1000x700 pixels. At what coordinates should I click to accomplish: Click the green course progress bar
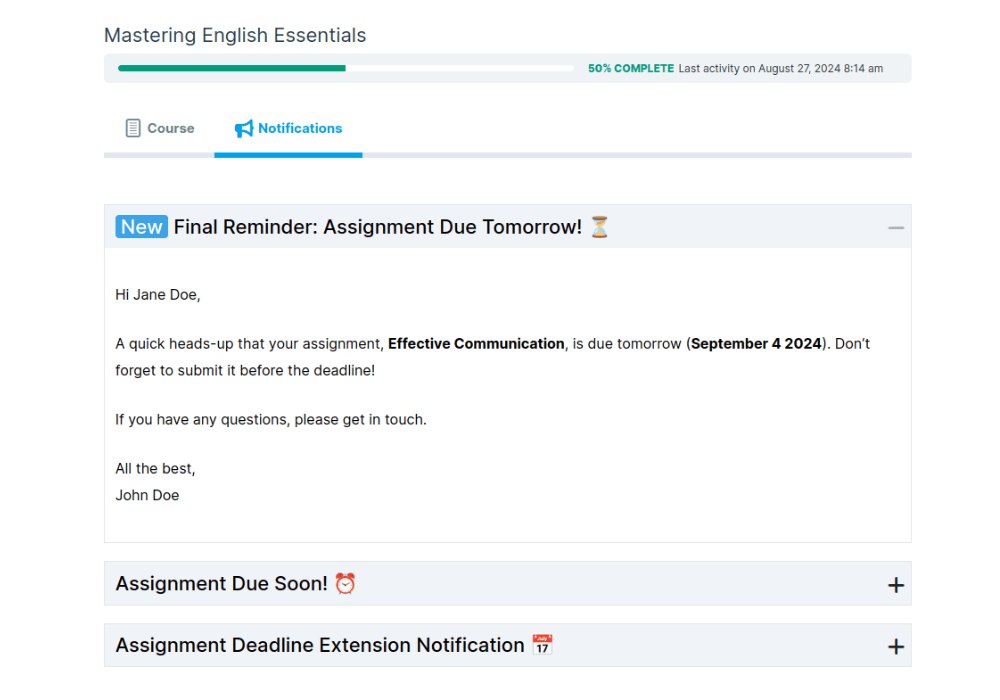pos(232,68)
